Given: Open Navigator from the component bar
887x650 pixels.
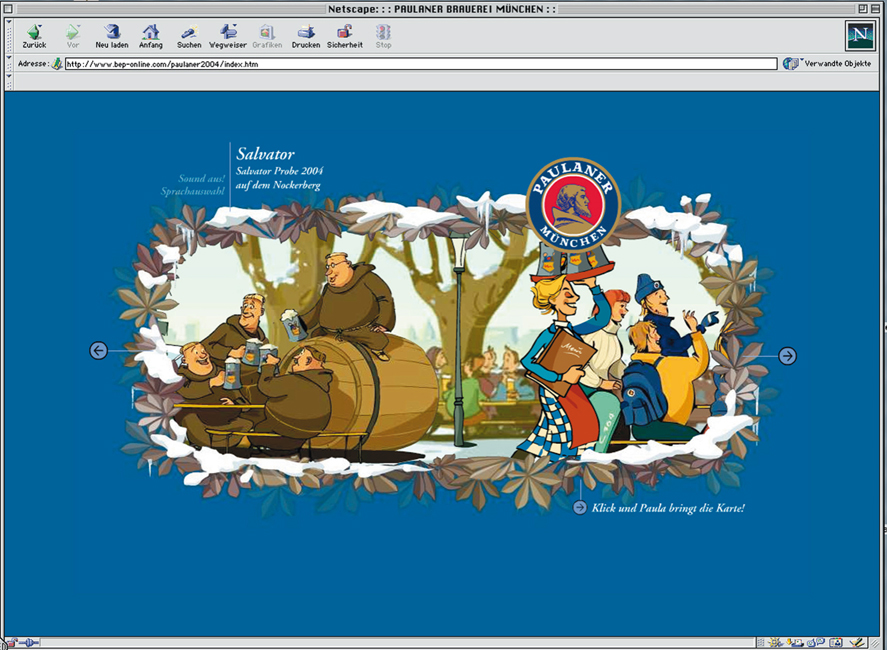Looking at the screenshot, I should point(775,643).
